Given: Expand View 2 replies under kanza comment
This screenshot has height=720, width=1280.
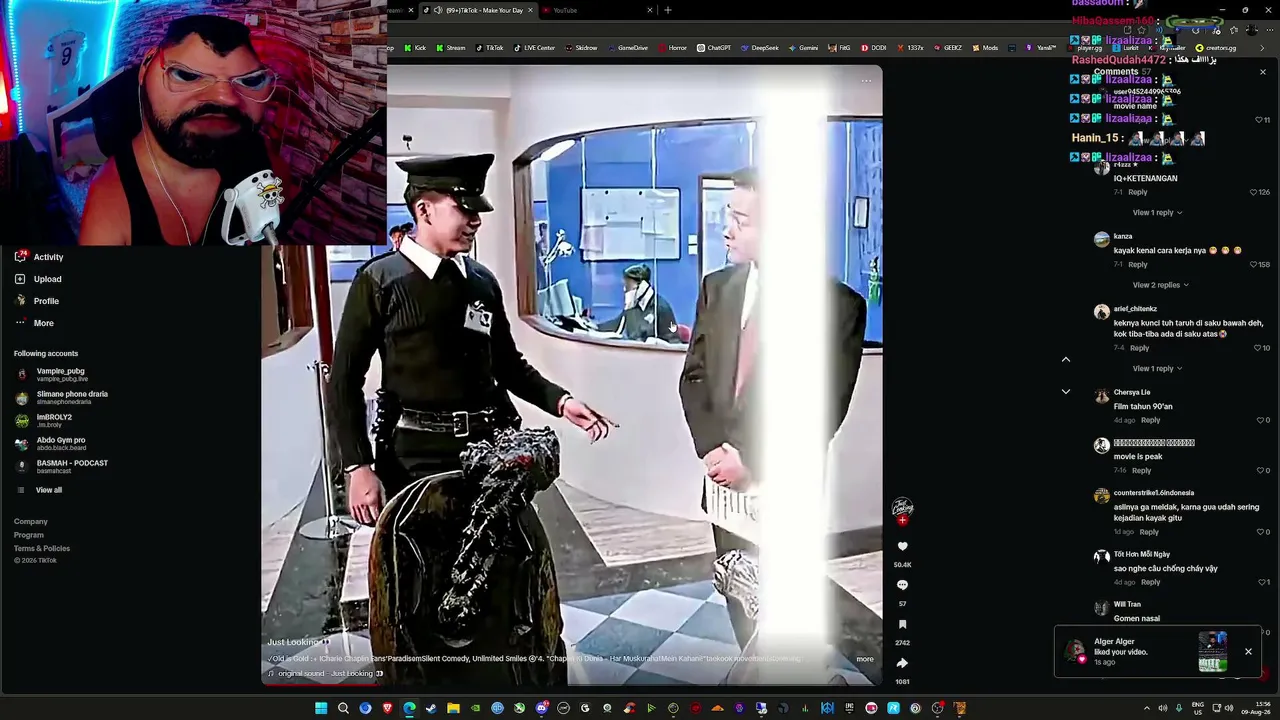Looking at the screenshot, I should pyautogui.click(x=1160, y=285).
